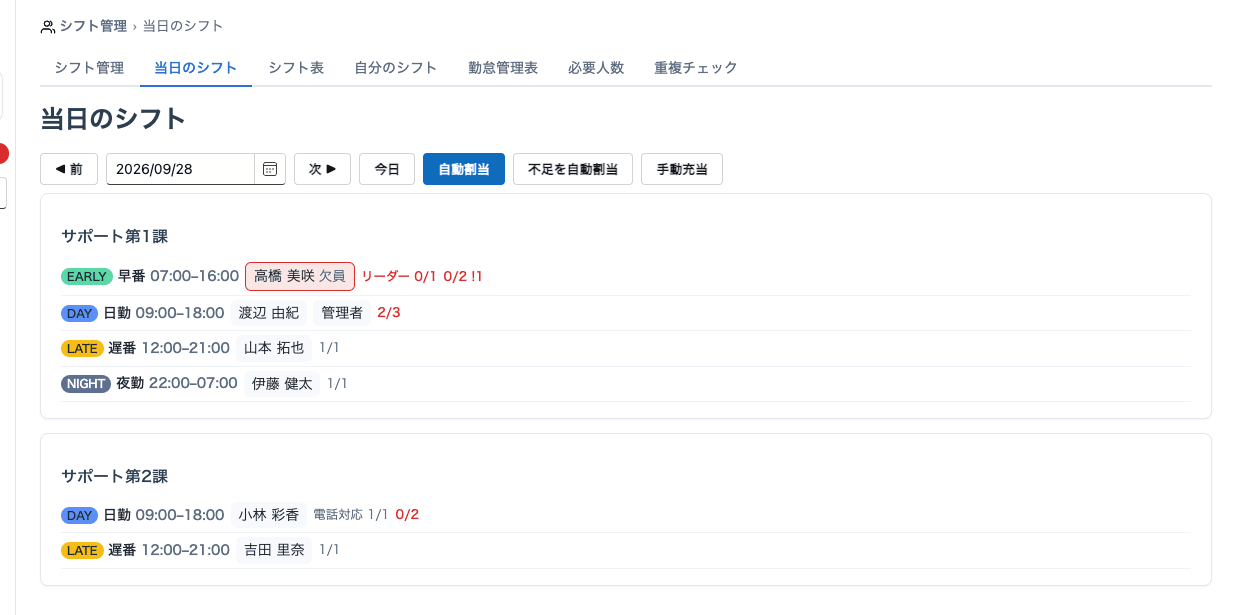The image size is (1236, 615).
Task: Click the サポート第2課 section heading
Action: click(114, 476)
